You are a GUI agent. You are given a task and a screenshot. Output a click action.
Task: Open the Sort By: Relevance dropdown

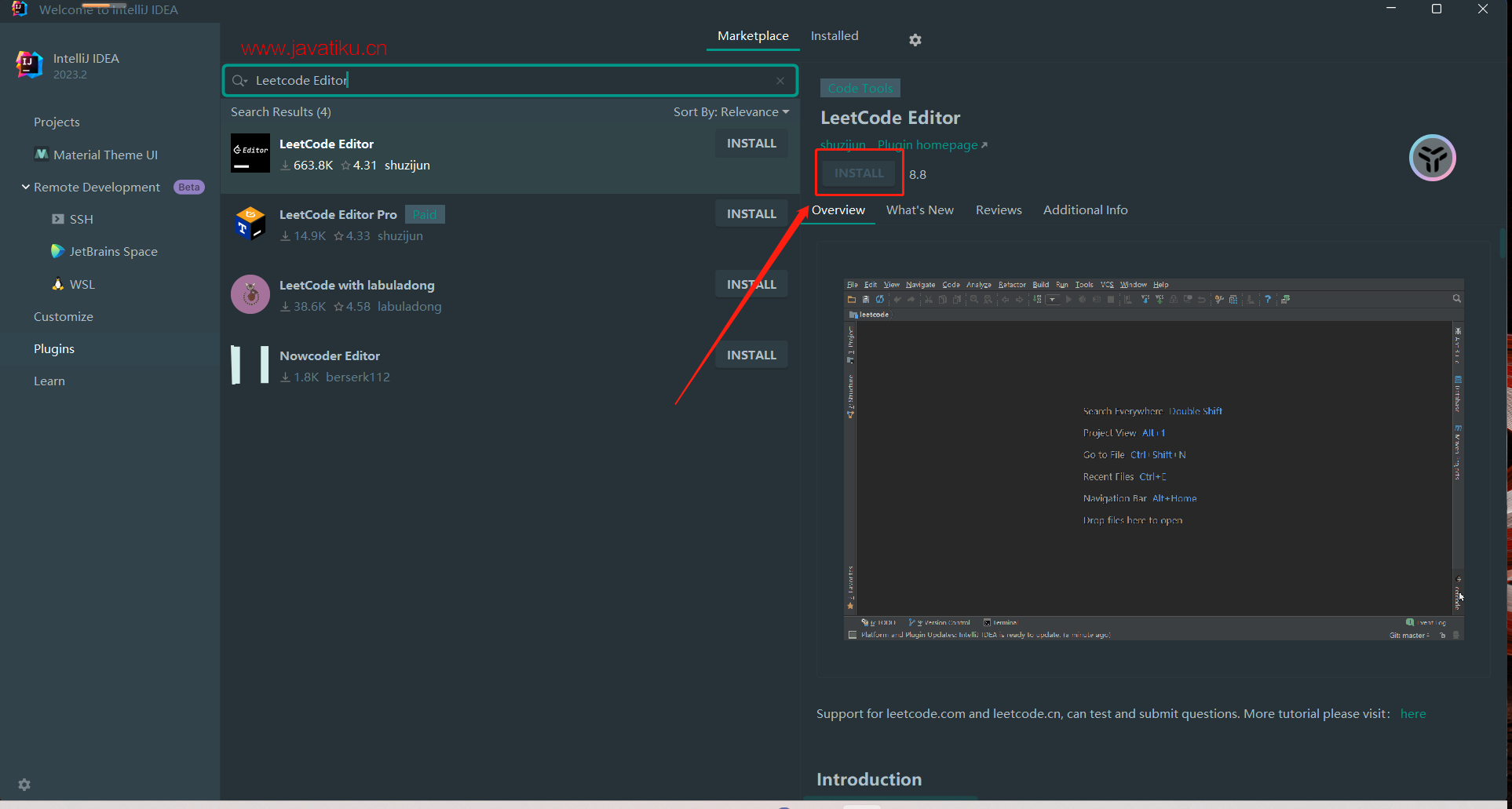(731, 112)
